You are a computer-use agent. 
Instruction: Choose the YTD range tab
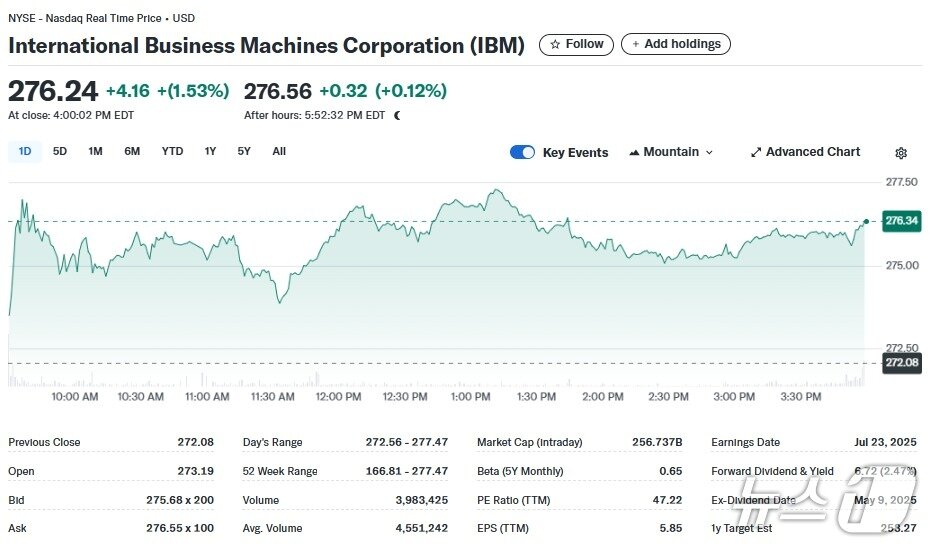[172, 151]
